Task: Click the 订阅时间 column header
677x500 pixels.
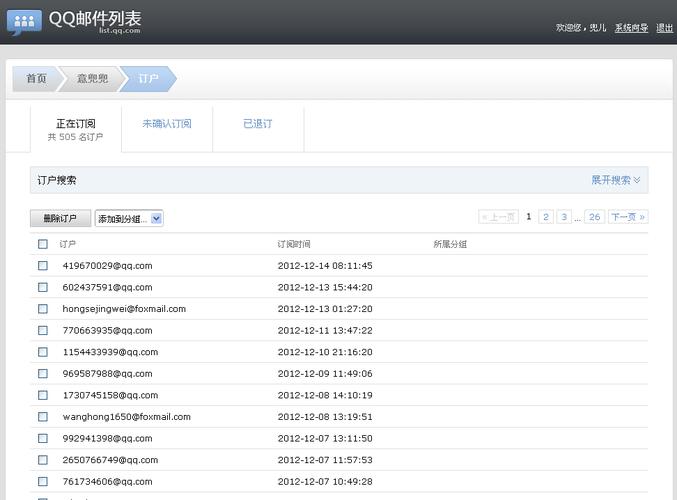Action: pos(294,244)
